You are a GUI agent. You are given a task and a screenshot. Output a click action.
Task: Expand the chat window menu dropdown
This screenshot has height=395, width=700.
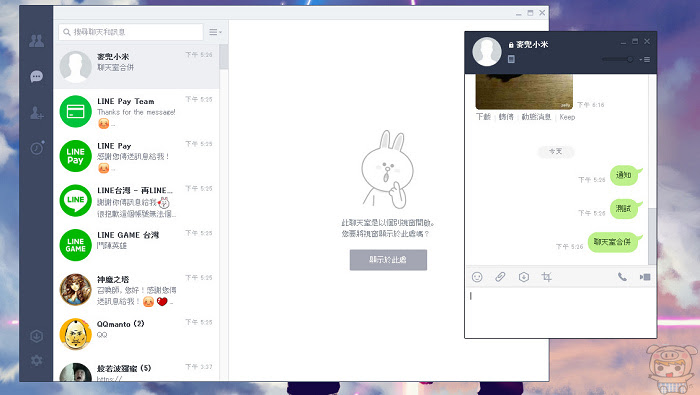pyautogui.click(x=645, y=59)
